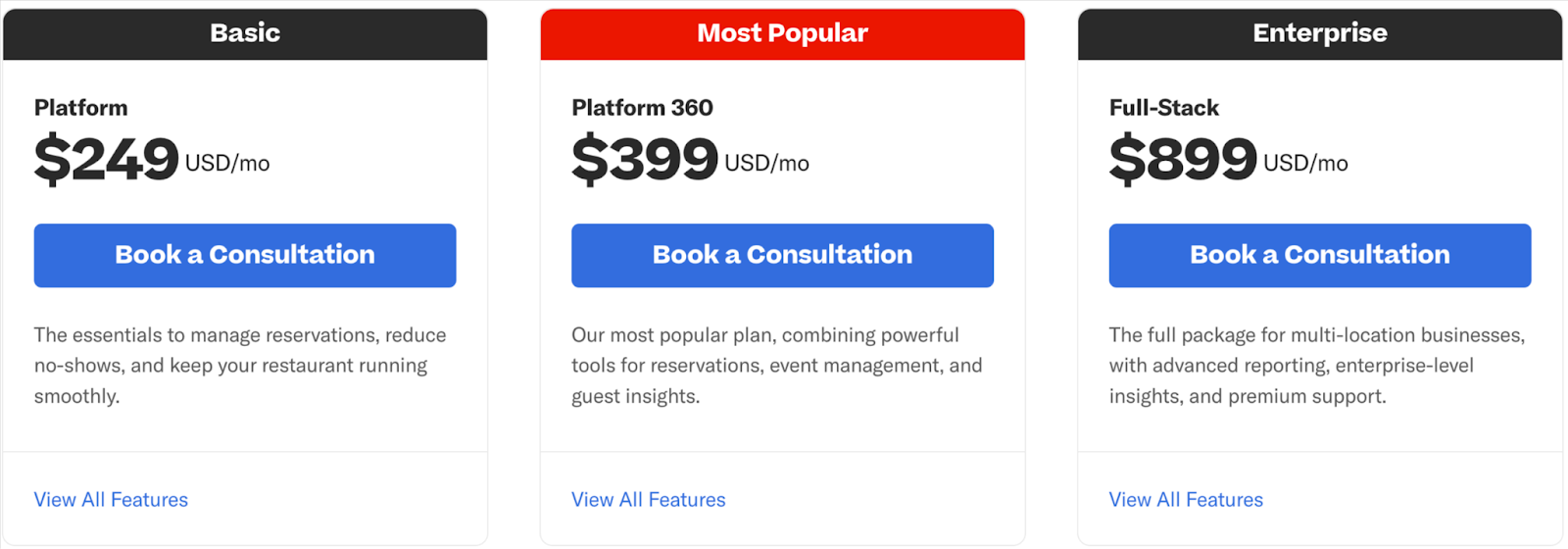Image resolution: width=1568 pixels, height=549 pixels.
Task: Book a Consultation for Full-Stack Enterprise plan
Action: tap(1320, 255)
